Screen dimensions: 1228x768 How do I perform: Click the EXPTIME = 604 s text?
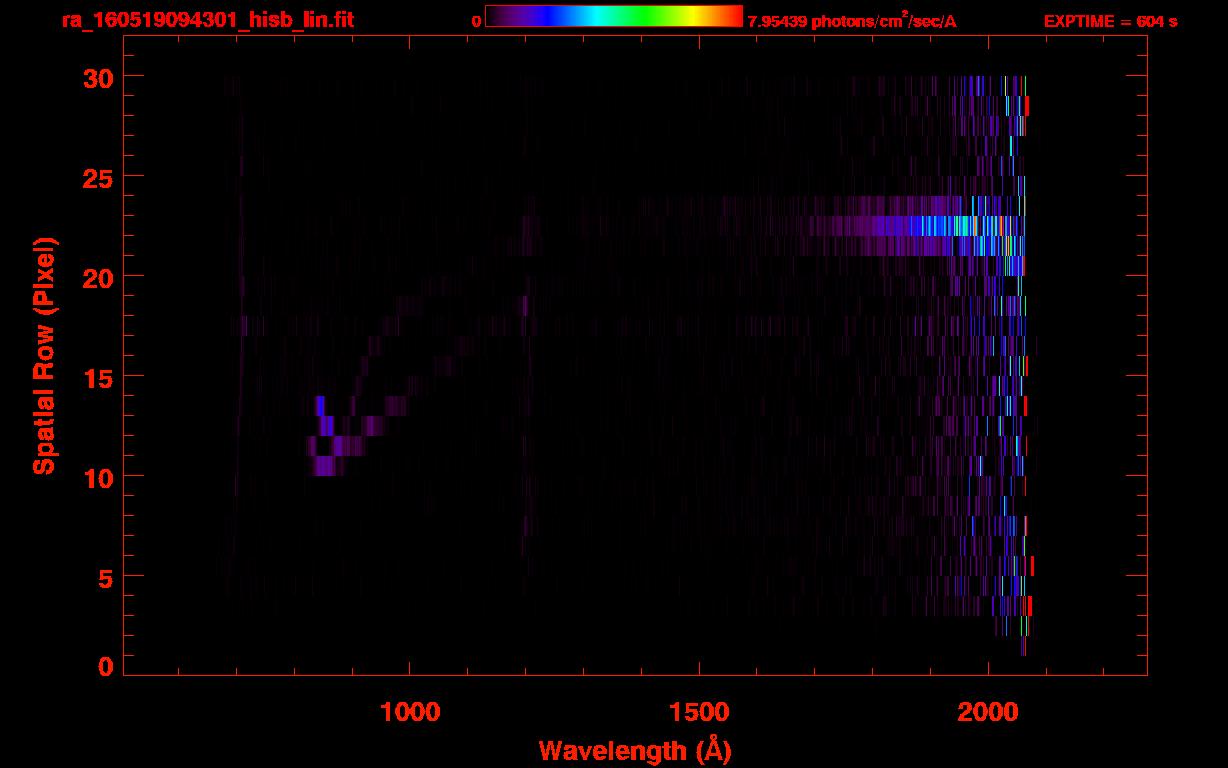click(1110, 21)
